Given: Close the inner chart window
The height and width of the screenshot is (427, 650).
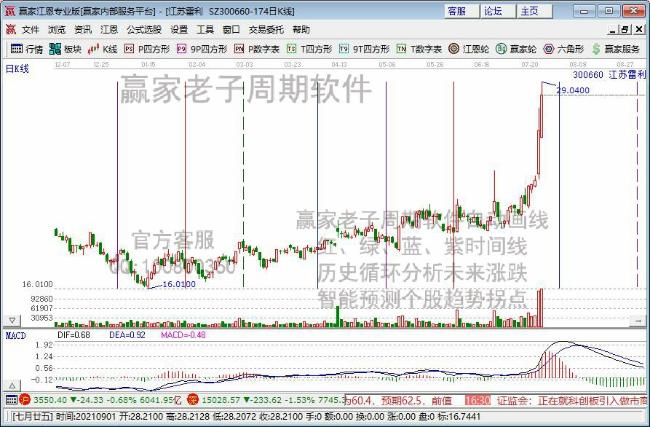Looking at the screenshot, I should 639,30.
